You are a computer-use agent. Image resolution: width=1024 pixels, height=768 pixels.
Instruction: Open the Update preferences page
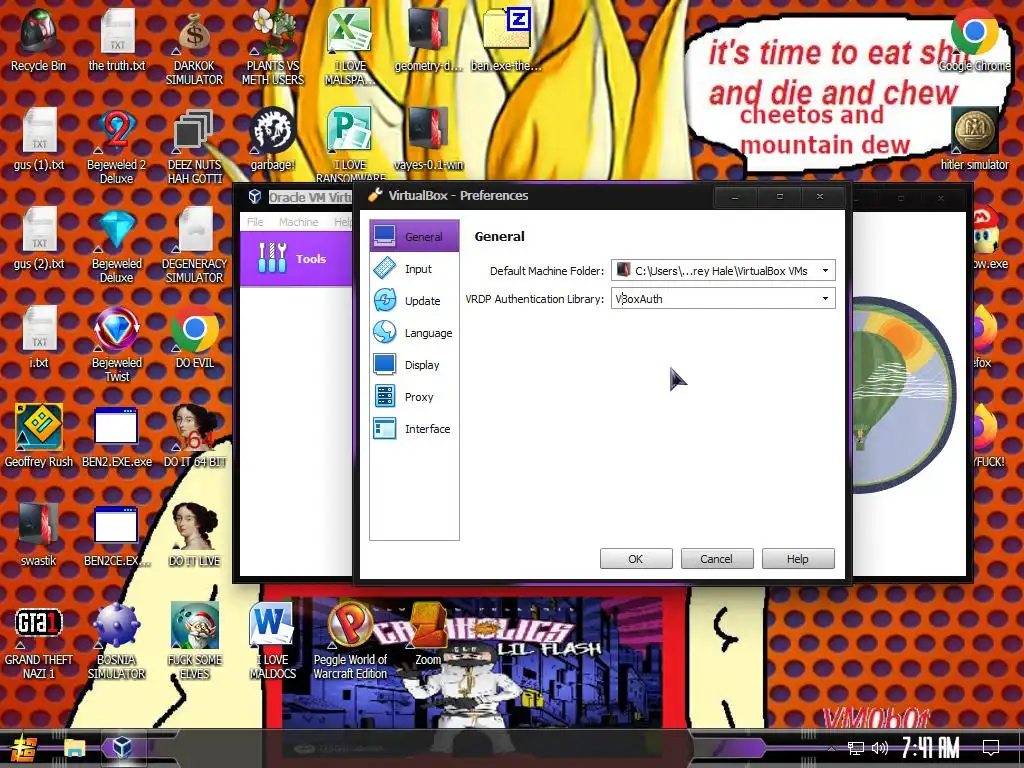click(414, 300)
